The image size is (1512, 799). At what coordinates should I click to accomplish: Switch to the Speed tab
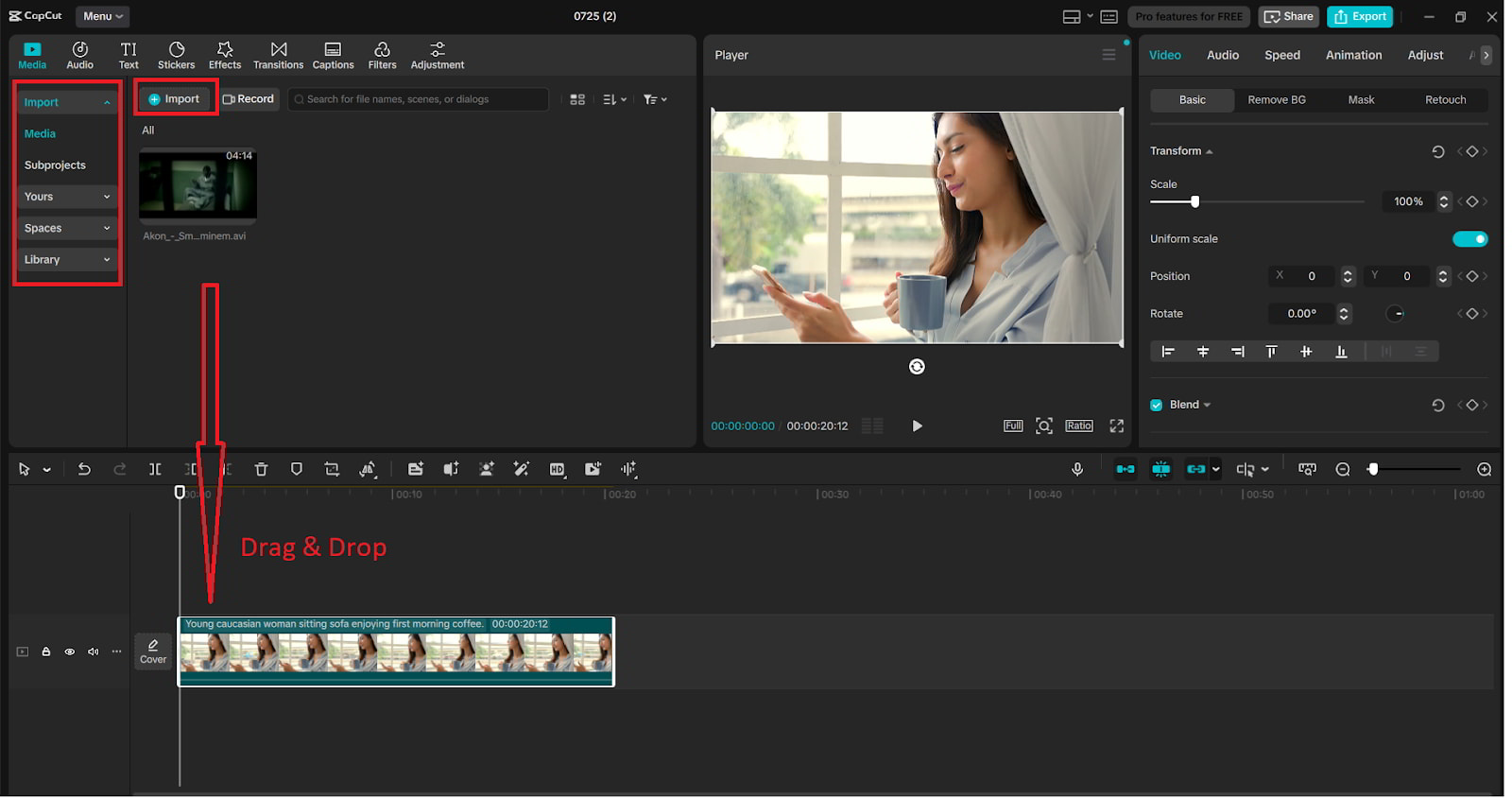click(x=1282, y=55)
